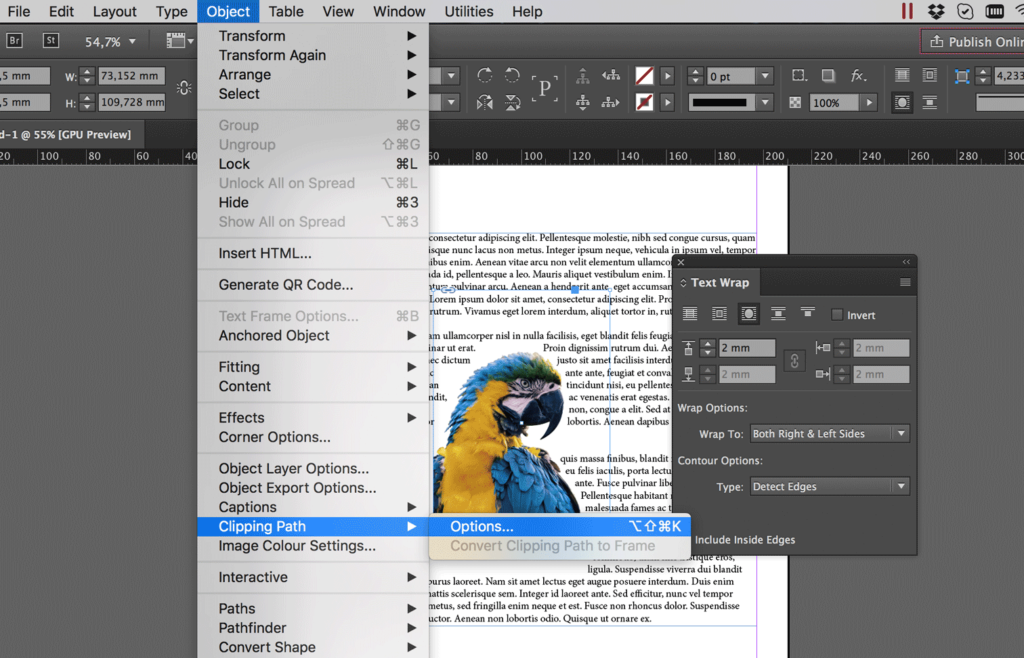The image size is (1024, 658).
Task: Select the Jump Object wrap icon
Action: point(776,314)
